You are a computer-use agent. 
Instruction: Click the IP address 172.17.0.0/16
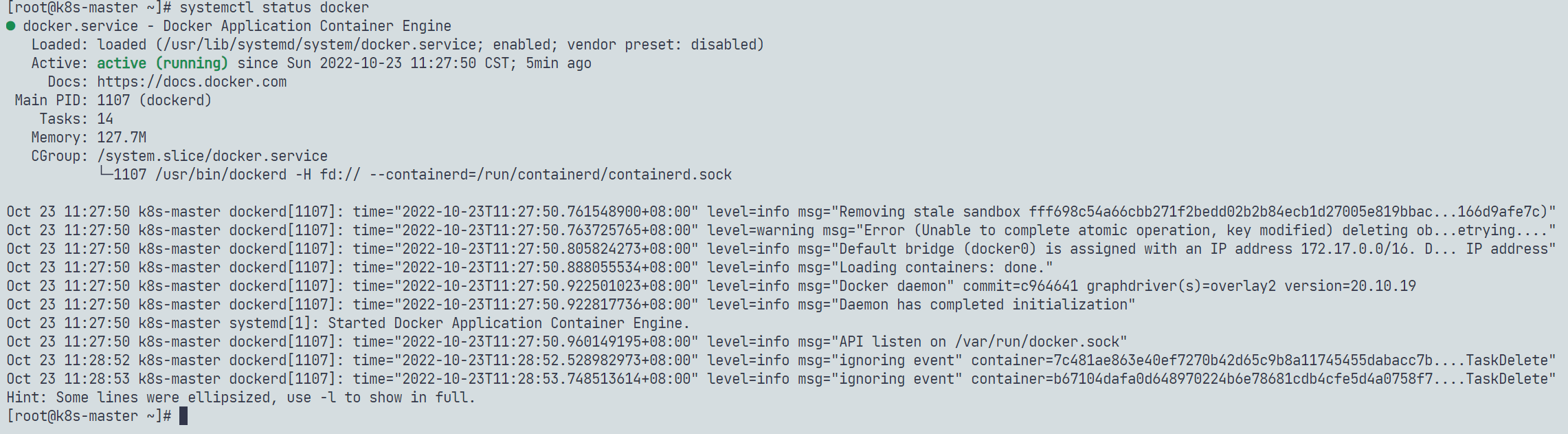pos(1354,249)
